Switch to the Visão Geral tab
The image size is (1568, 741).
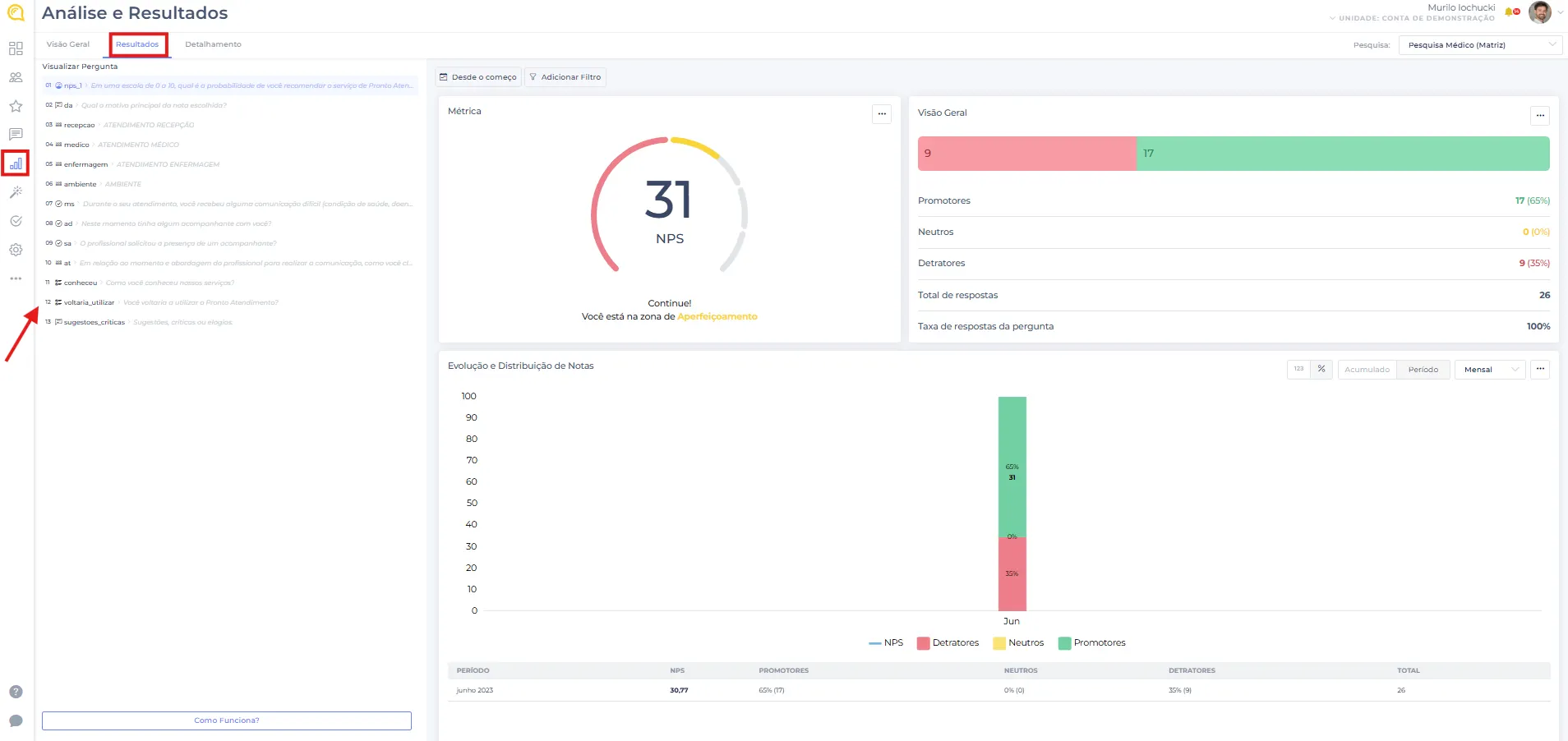[x=68, y=44]
